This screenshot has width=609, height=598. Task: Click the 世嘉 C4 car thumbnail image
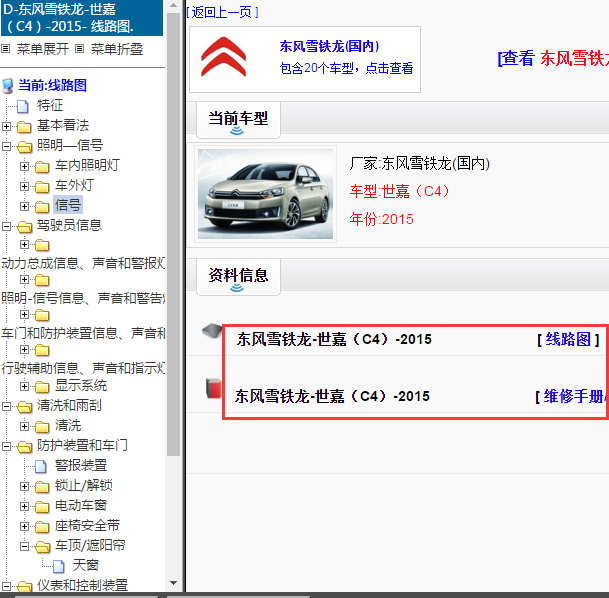(x=265, y=194)
